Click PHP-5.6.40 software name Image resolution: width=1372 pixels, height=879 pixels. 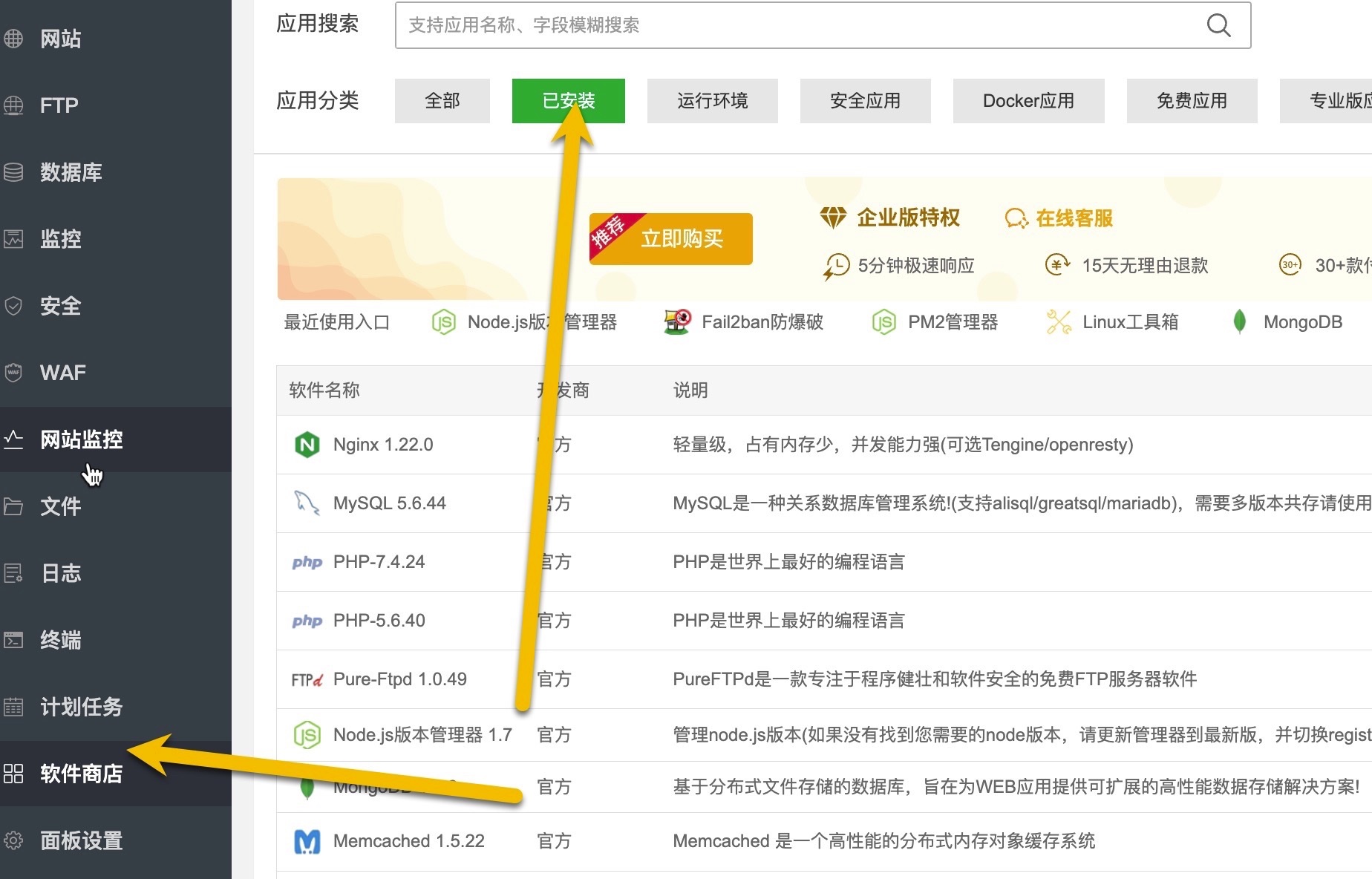(379, 621)
